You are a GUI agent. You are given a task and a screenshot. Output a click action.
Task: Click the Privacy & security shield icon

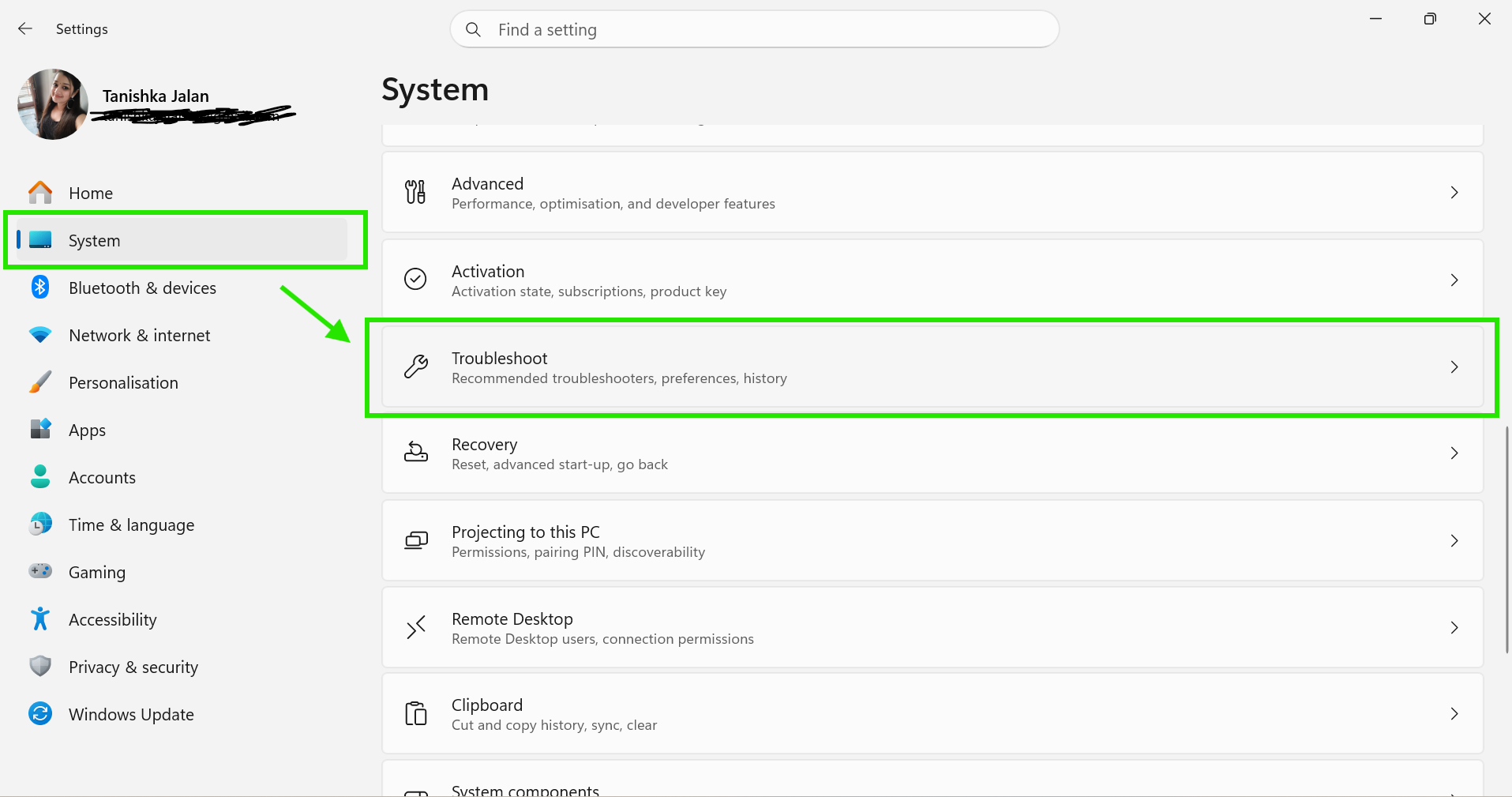coord(40,666)
